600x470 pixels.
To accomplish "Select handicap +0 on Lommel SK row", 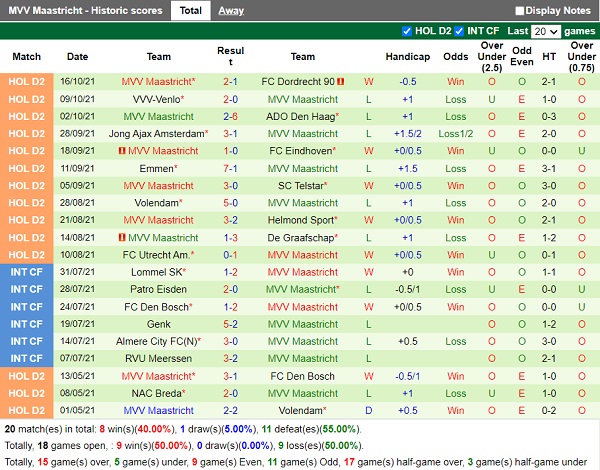I will [x=408, y=272].
